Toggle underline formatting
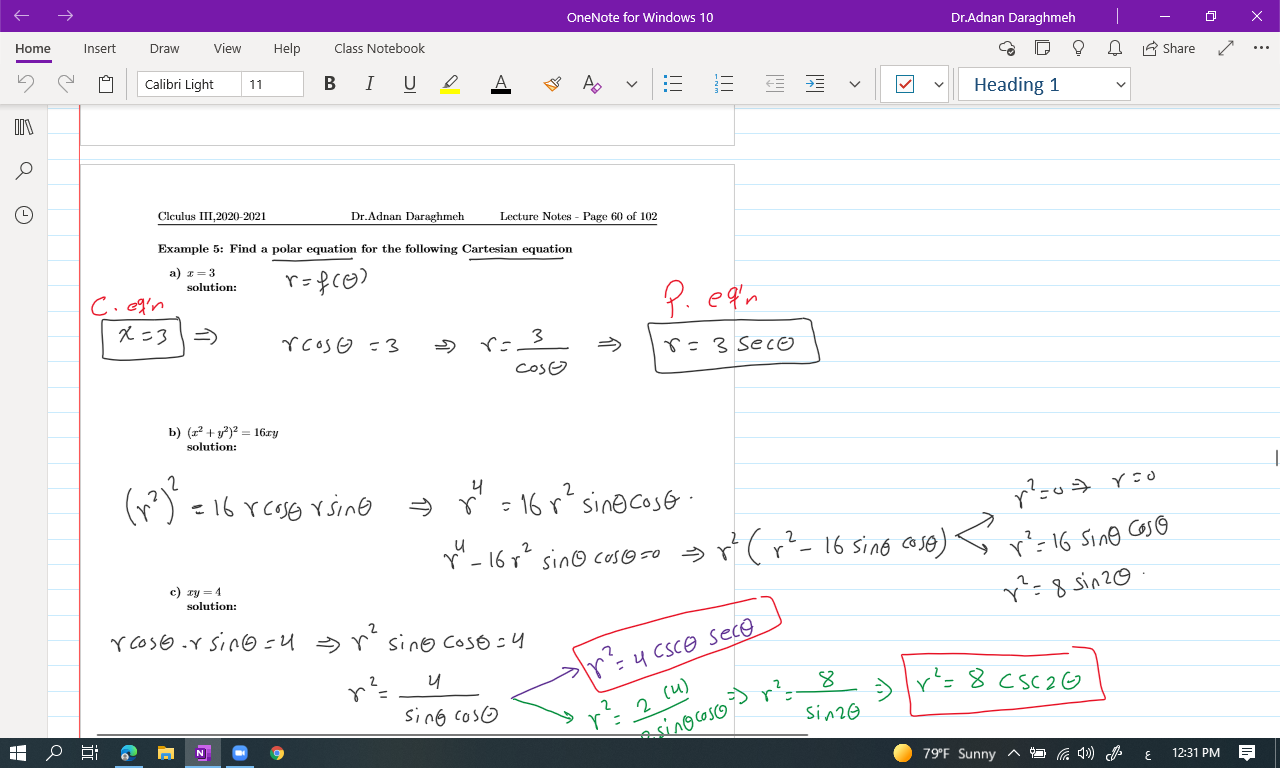Screen dimensions: 1280x768 [410, 85]
